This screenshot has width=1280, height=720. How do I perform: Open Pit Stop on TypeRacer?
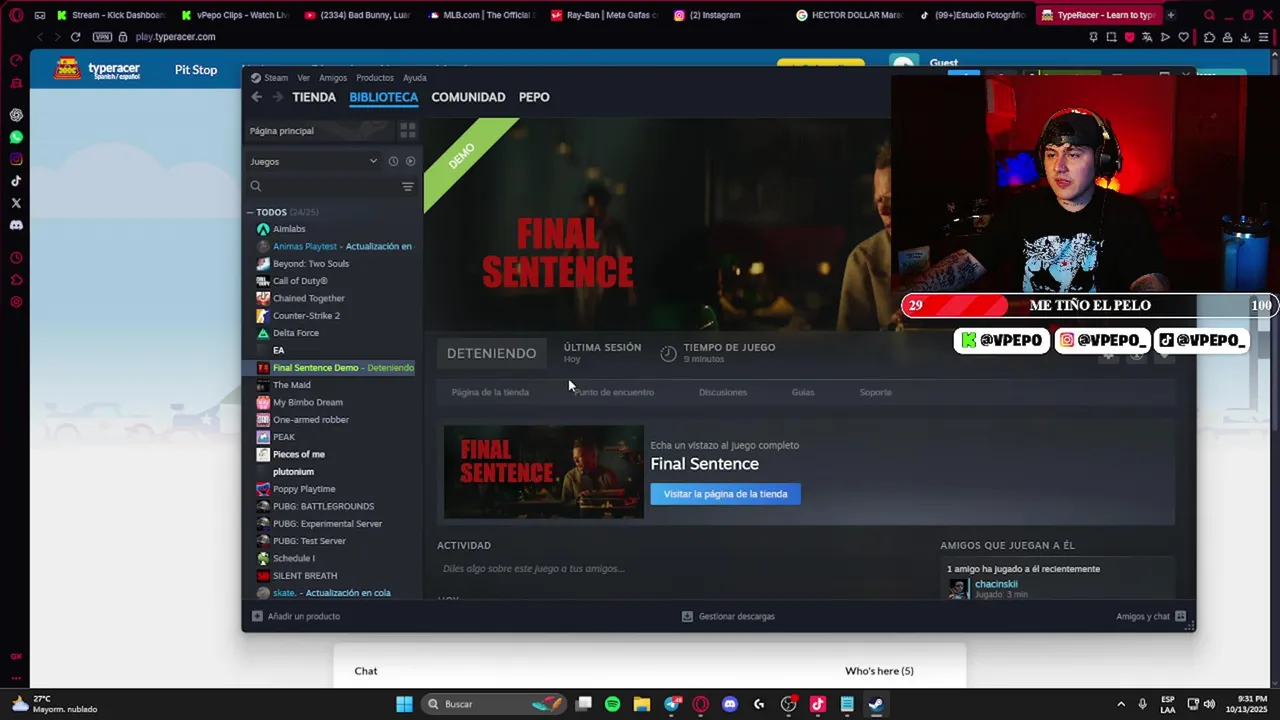click(196, 70)
